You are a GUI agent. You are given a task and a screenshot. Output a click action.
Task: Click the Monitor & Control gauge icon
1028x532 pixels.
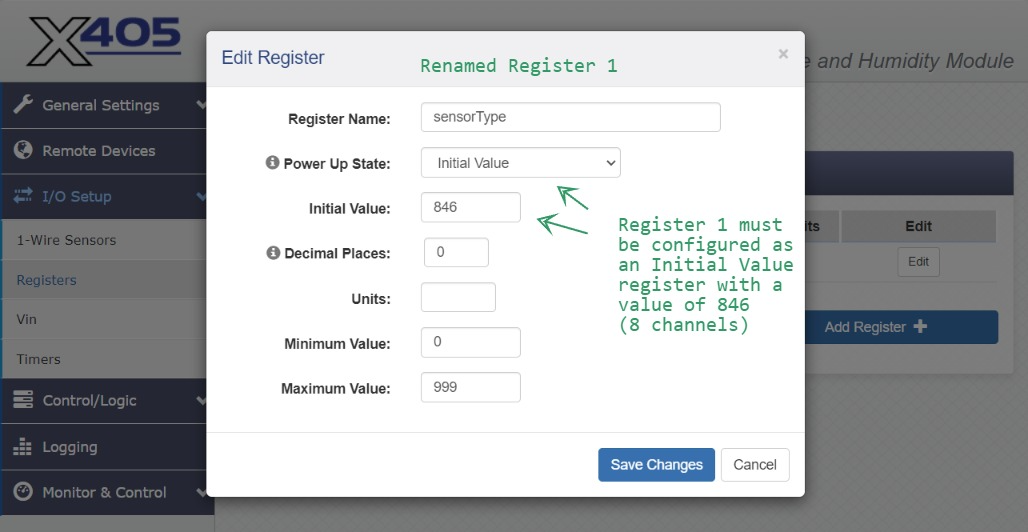point(23,491)
